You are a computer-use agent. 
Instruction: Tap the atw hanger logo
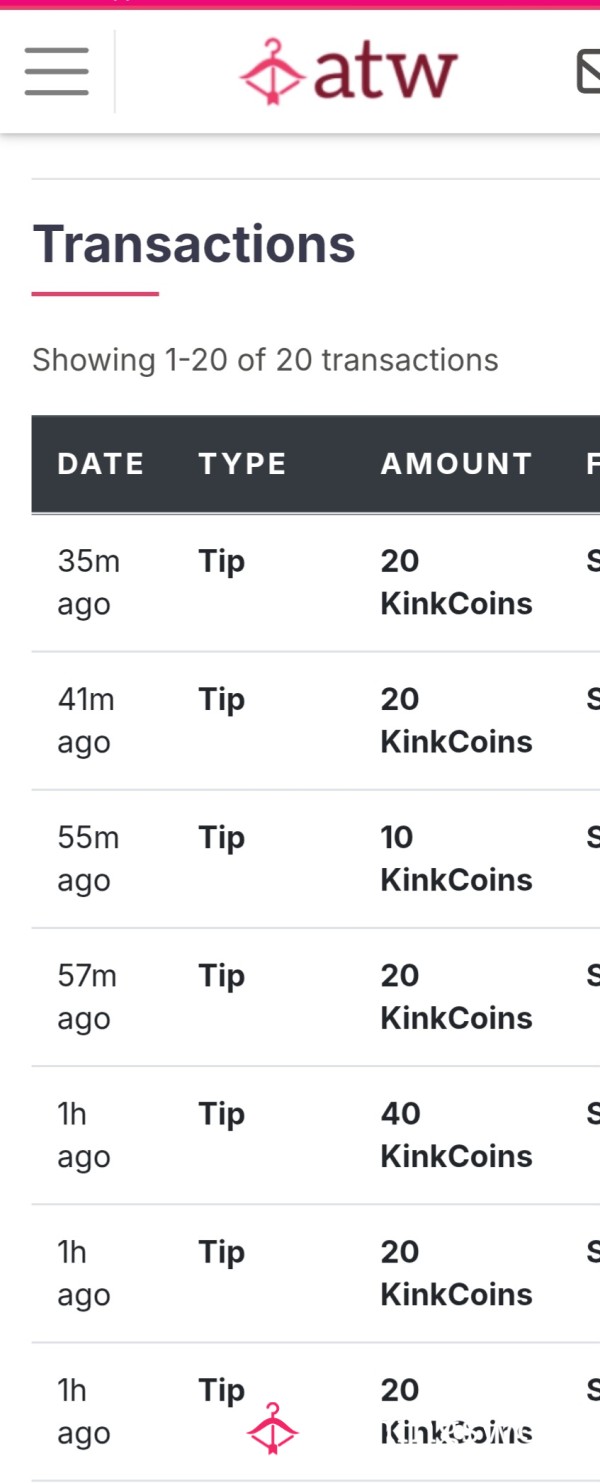[x=271, y=71]
